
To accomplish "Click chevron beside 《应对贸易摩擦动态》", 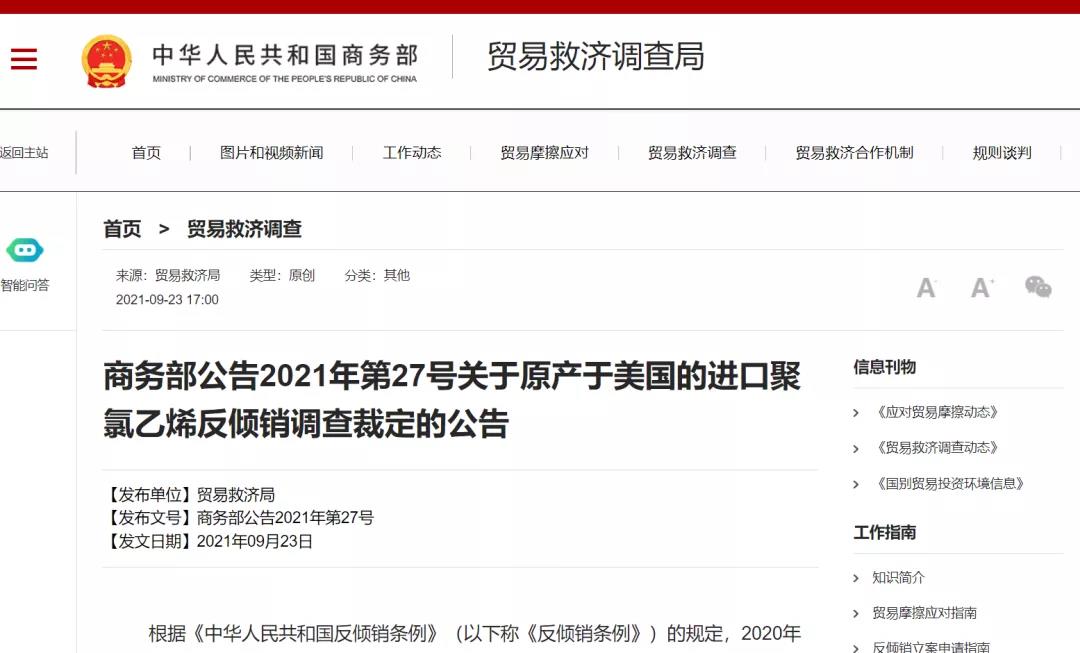I will (855, 413).
